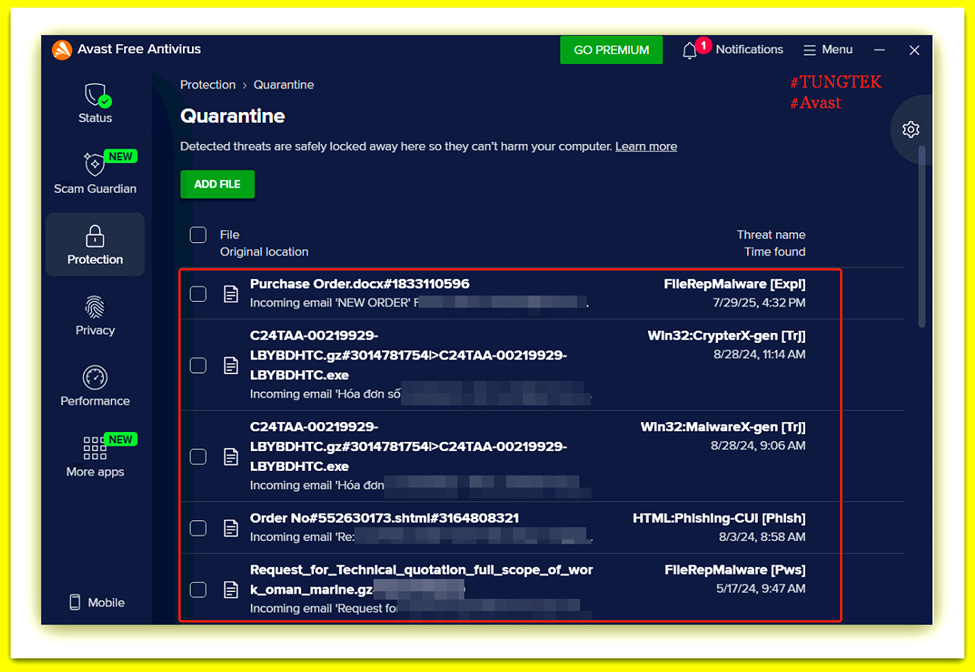Screen dimensions: 975x672
Task: Open the Learn more link
Action: tap(646, 147)
